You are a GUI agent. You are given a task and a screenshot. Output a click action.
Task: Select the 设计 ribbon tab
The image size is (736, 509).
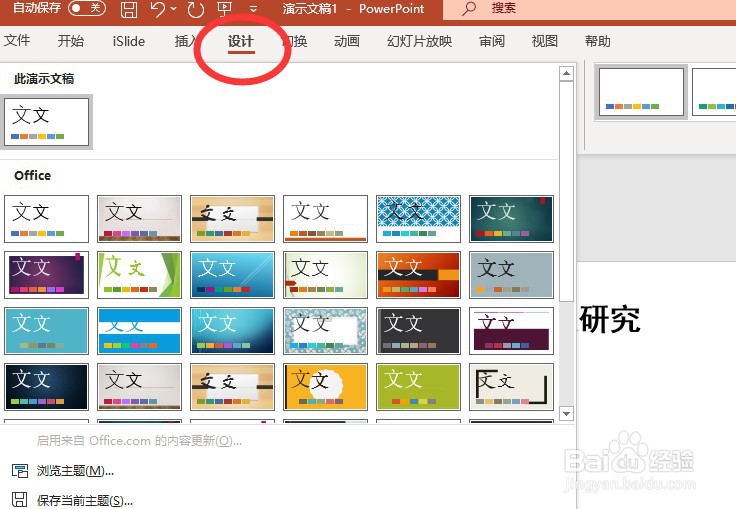[x=241, y=41]
